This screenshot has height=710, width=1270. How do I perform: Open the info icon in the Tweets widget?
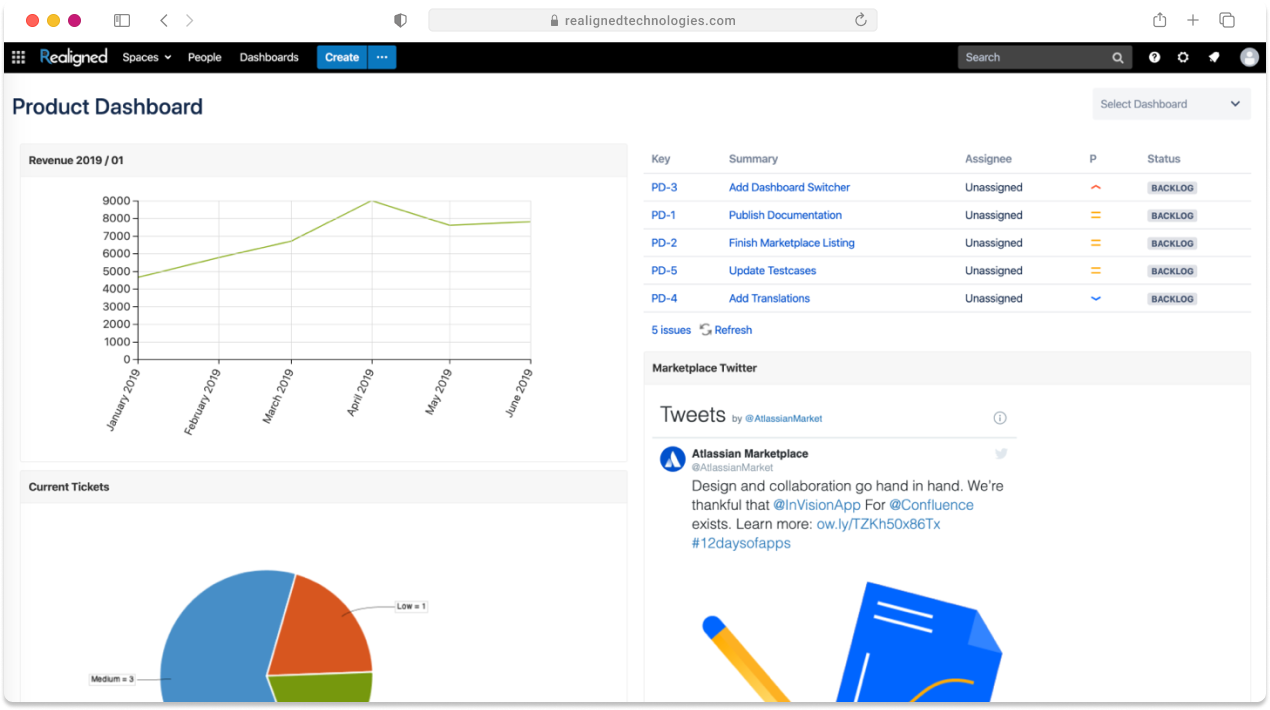999,418
